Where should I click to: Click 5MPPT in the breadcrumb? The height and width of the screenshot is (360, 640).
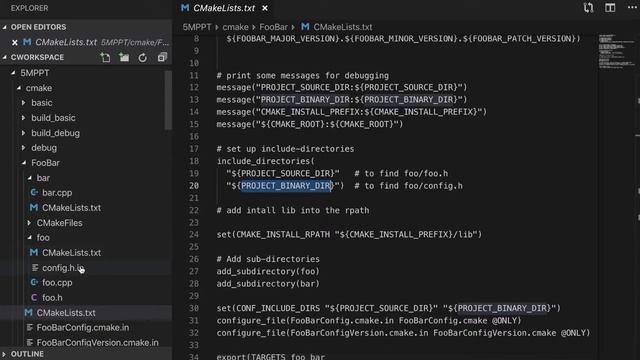(x=197, y=27)
